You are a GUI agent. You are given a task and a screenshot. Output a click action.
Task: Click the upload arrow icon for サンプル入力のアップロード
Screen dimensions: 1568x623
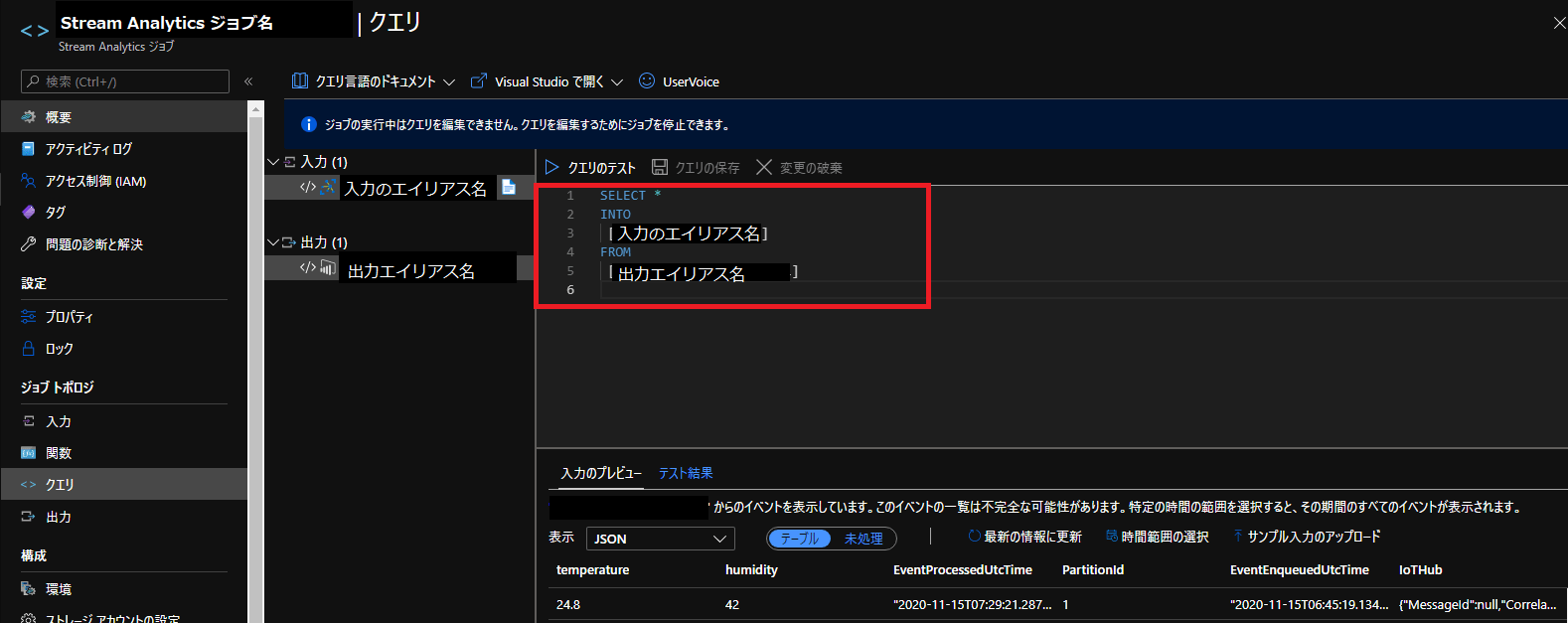[1238, 537]
